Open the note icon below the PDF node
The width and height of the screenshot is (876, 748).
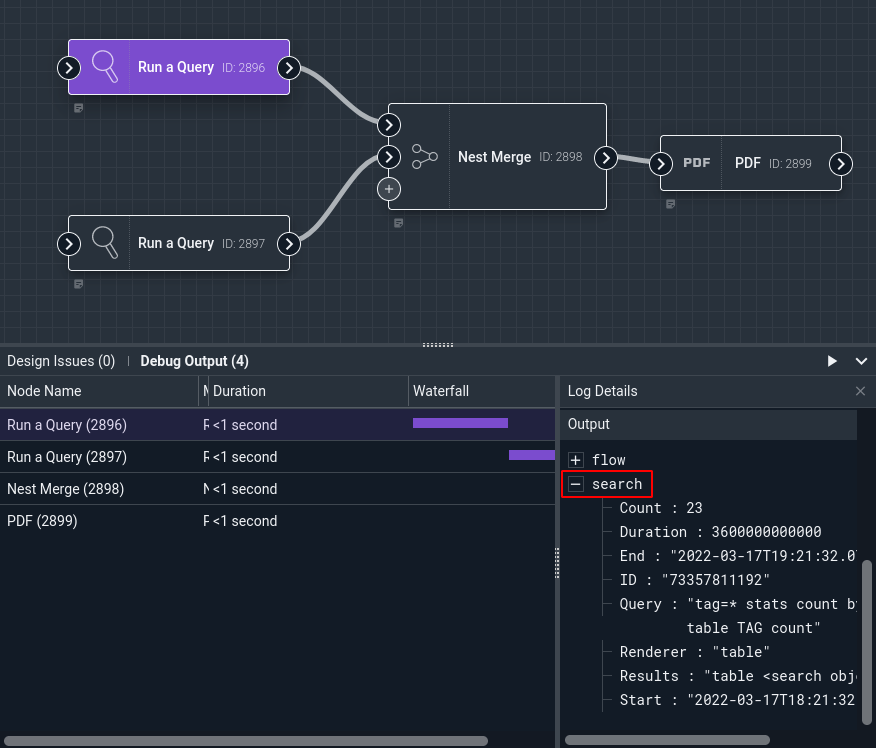670,204
